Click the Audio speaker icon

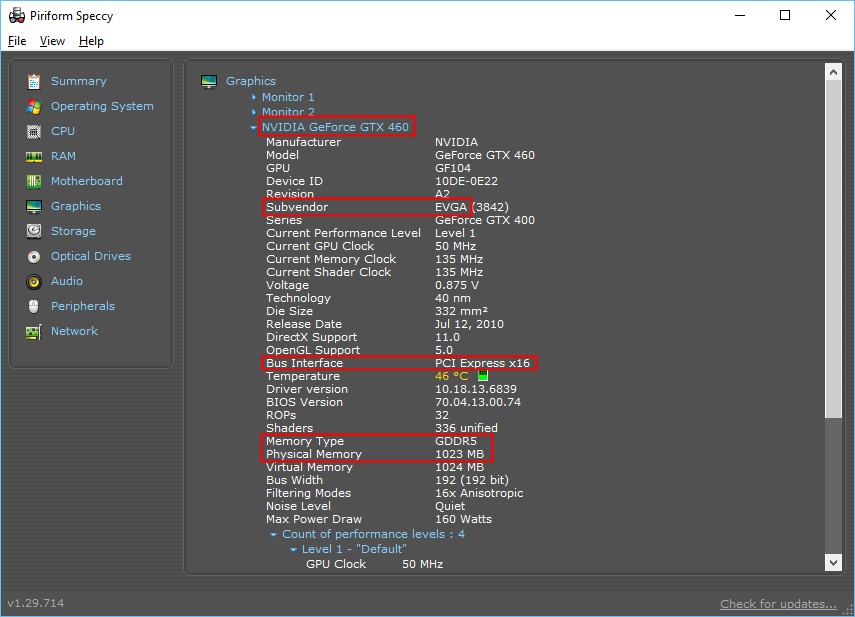(x=34, y=282)
